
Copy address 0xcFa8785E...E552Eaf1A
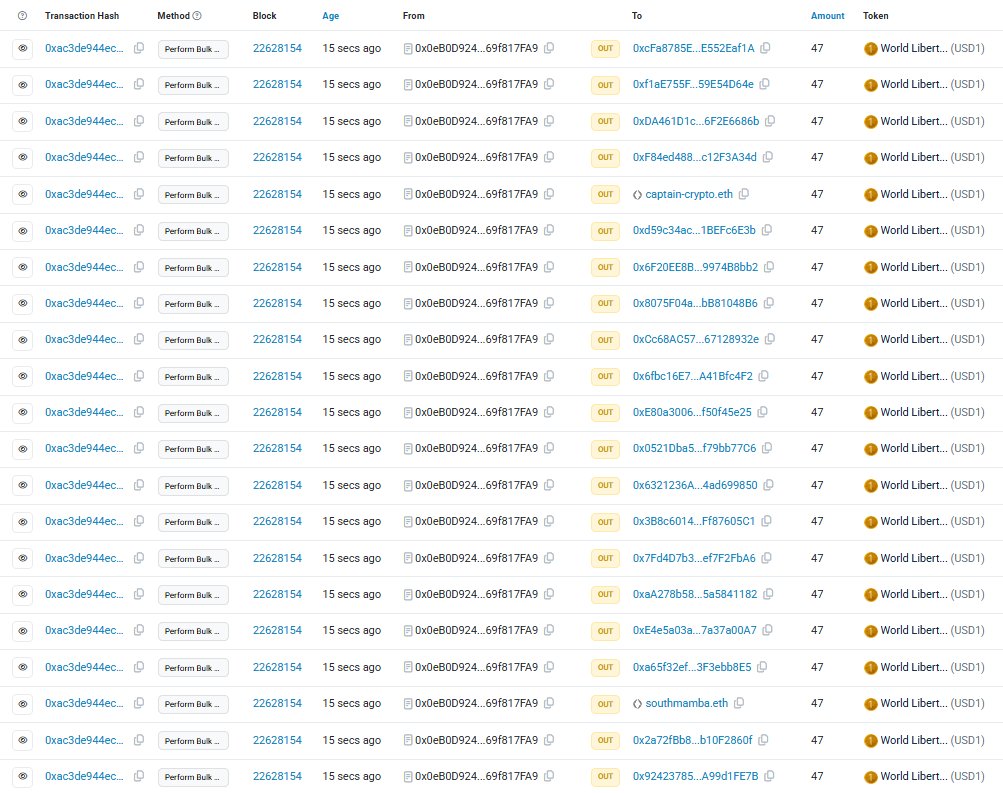[765, 48]
